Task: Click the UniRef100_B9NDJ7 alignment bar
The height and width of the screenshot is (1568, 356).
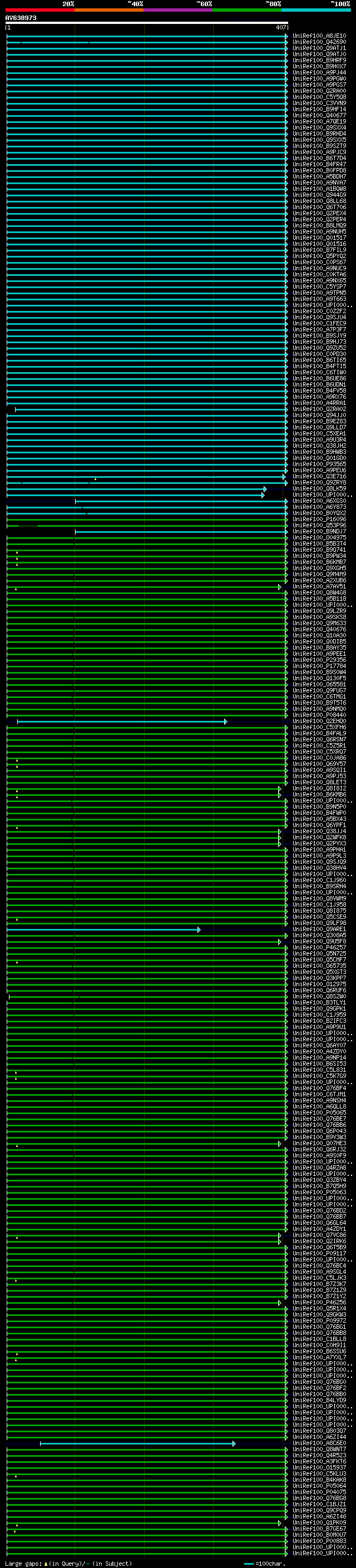Action: tap(181, 532)
